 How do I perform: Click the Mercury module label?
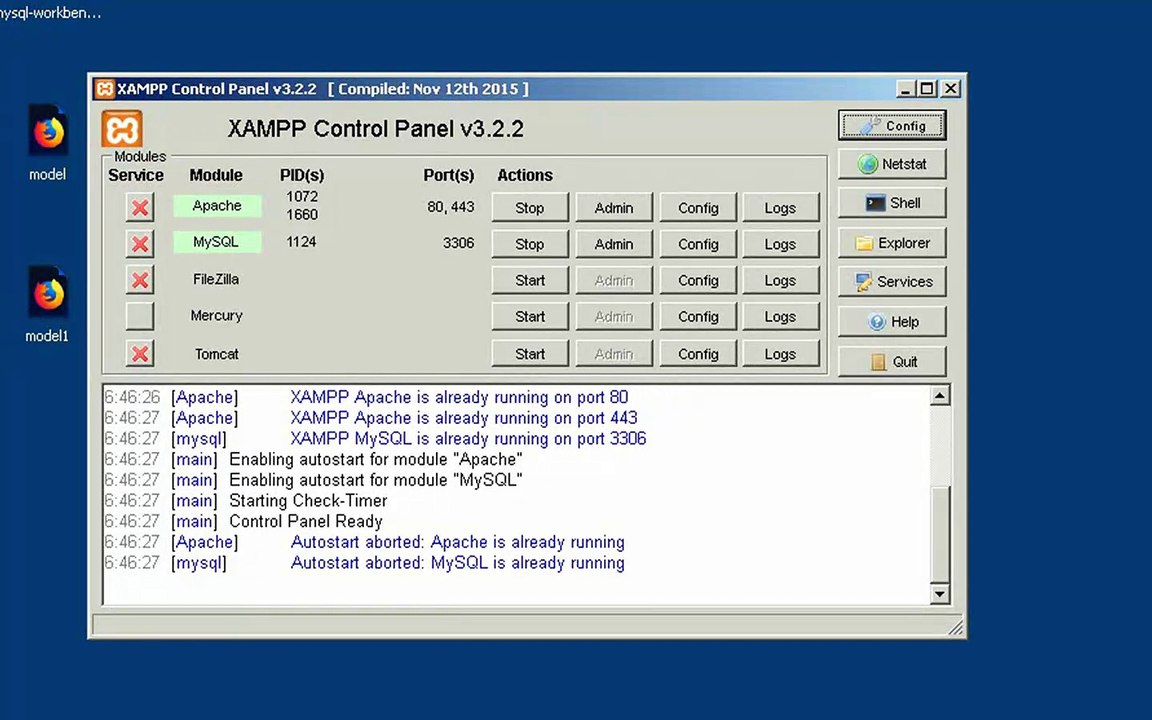point(216,315)
